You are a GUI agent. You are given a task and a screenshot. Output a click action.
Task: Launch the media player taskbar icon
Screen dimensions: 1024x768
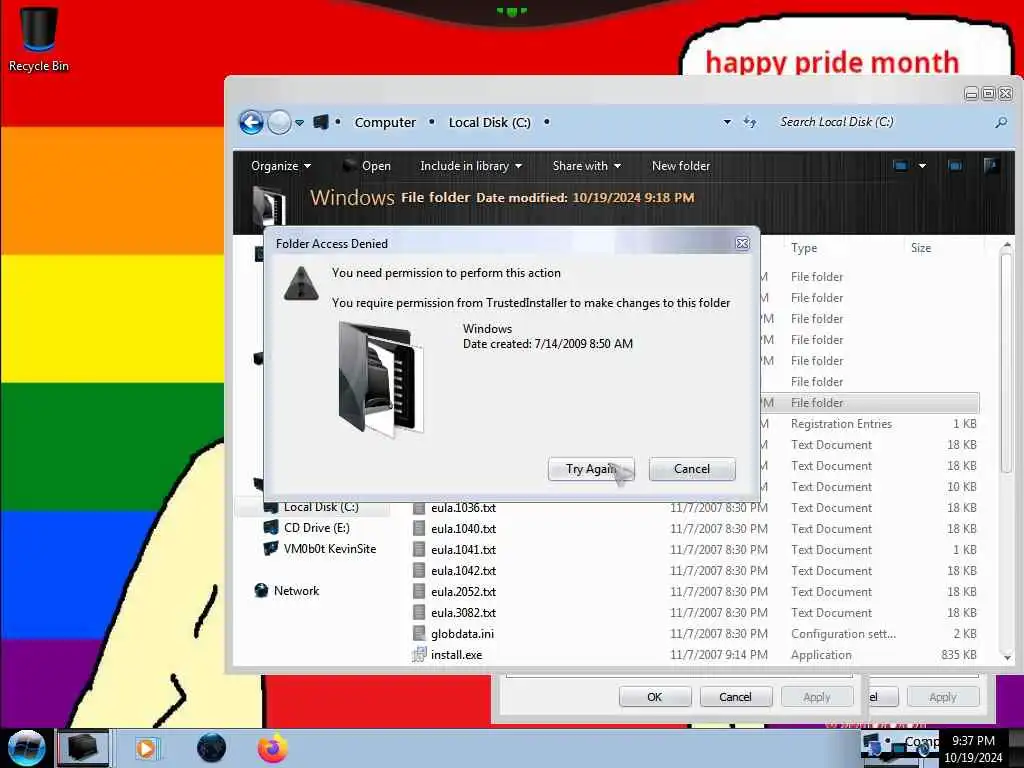146,748
